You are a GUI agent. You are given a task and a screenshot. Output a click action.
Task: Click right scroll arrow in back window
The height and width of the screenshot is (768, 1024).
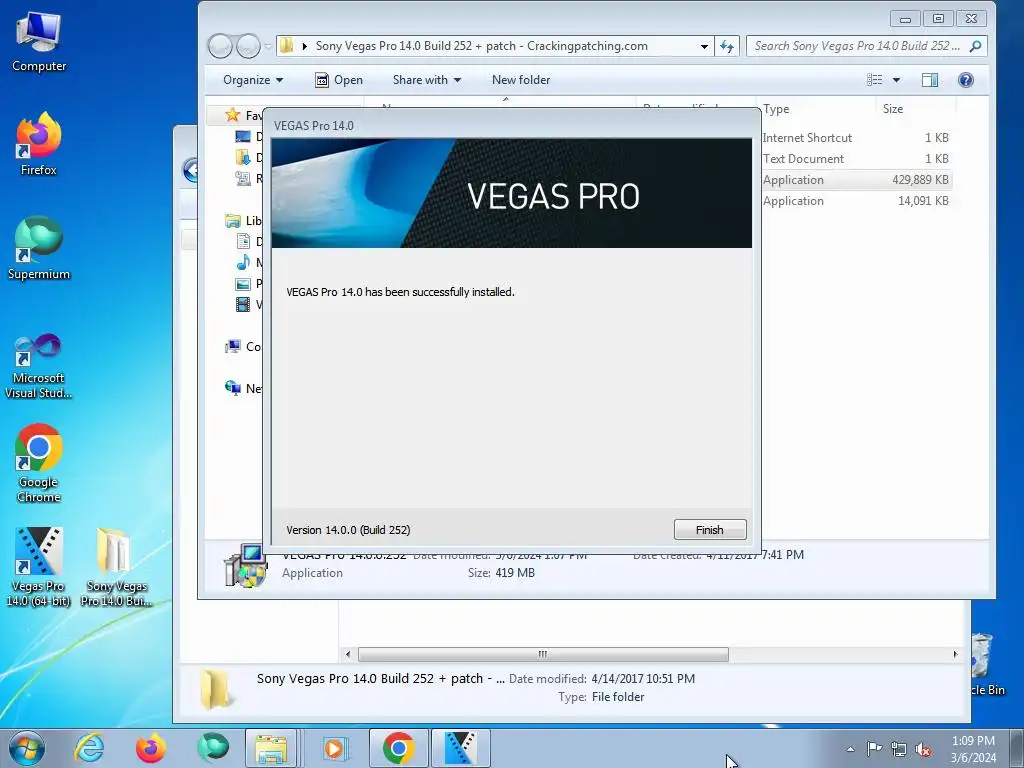[955, 654]
